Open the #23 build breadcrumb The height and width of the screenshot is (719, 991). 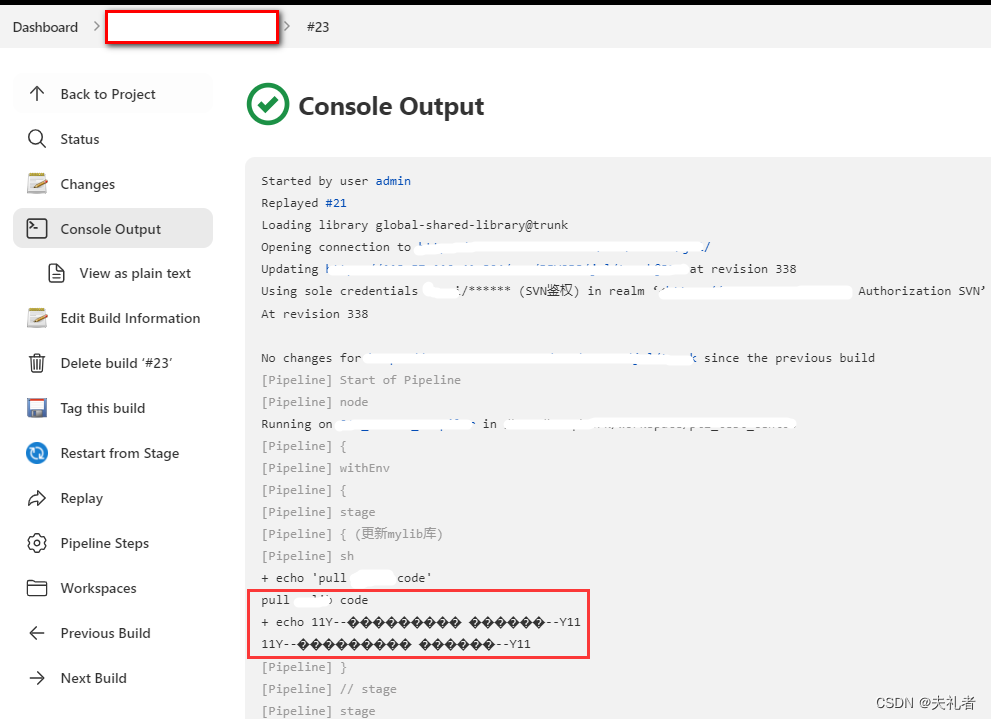click(318, 27)
